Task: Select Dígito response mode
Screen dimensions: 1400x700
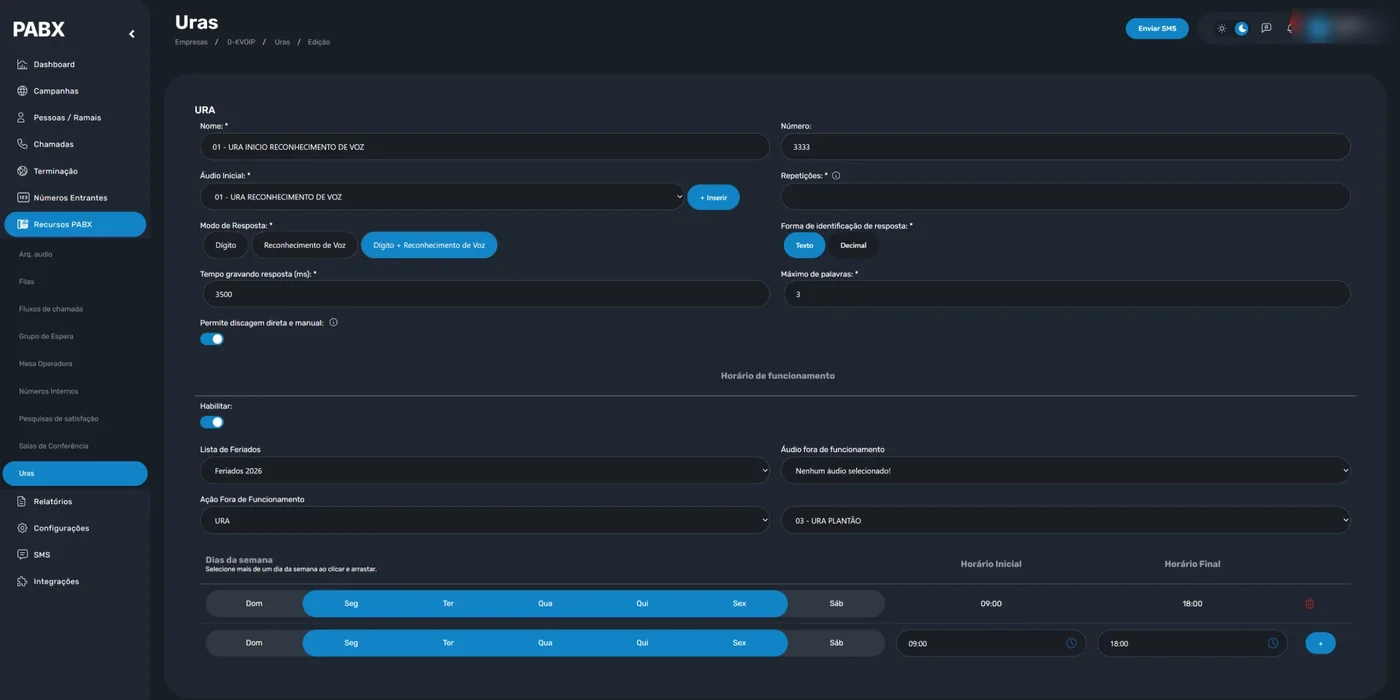Action: 226,245
